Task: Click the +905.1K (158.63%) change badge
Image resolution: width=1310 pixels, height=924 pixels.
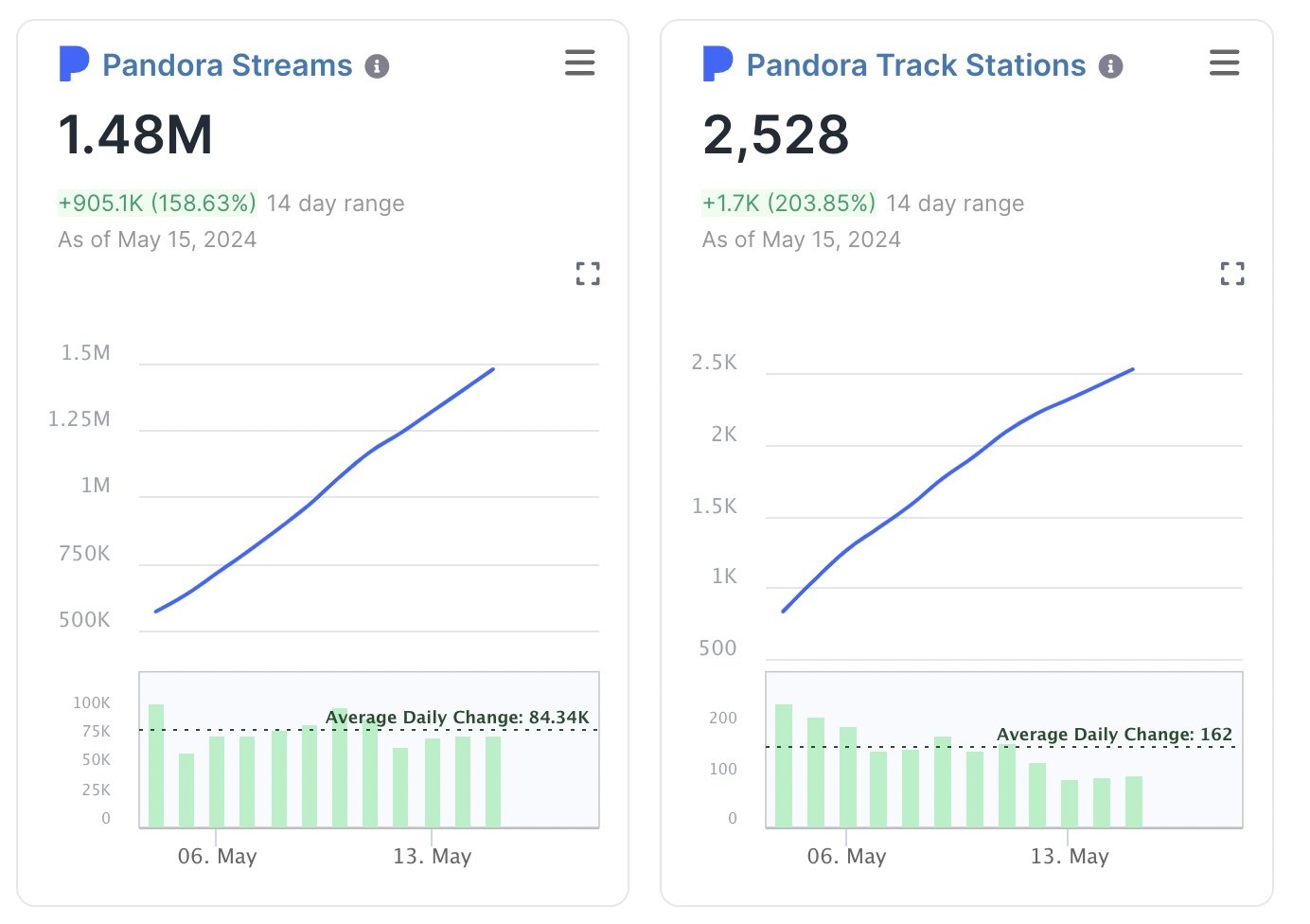Action: (157, 203)
